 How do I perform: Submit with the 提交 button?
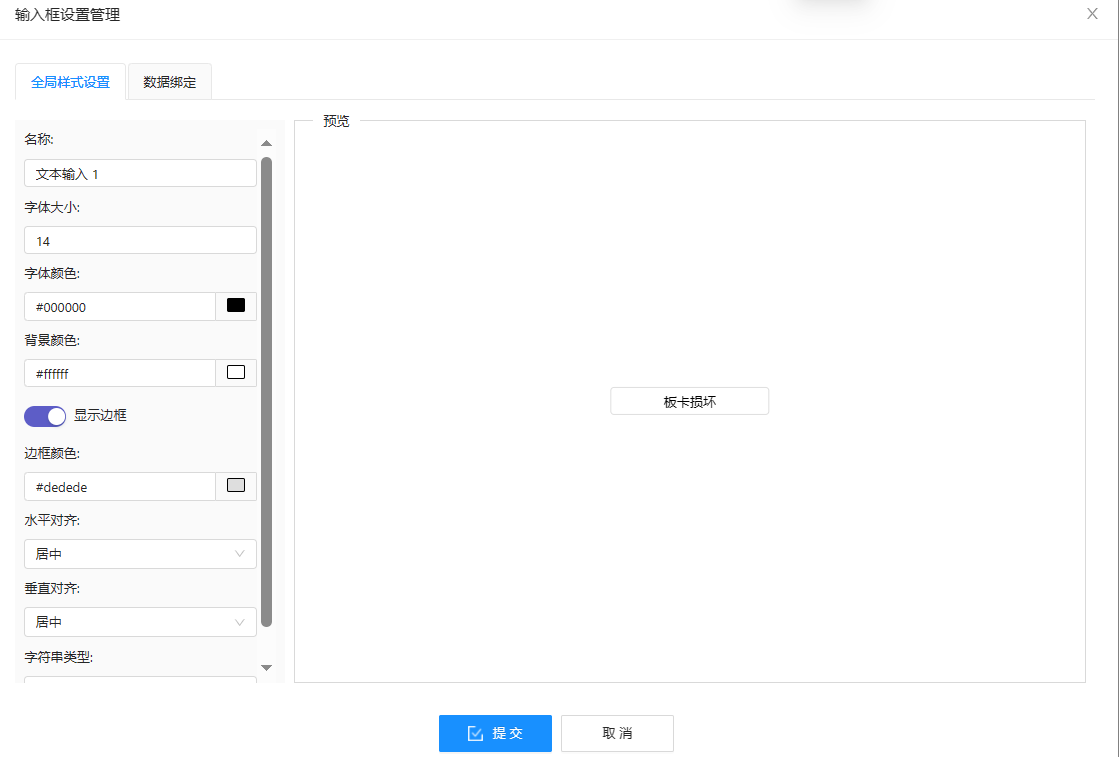[x=495, y=733]
